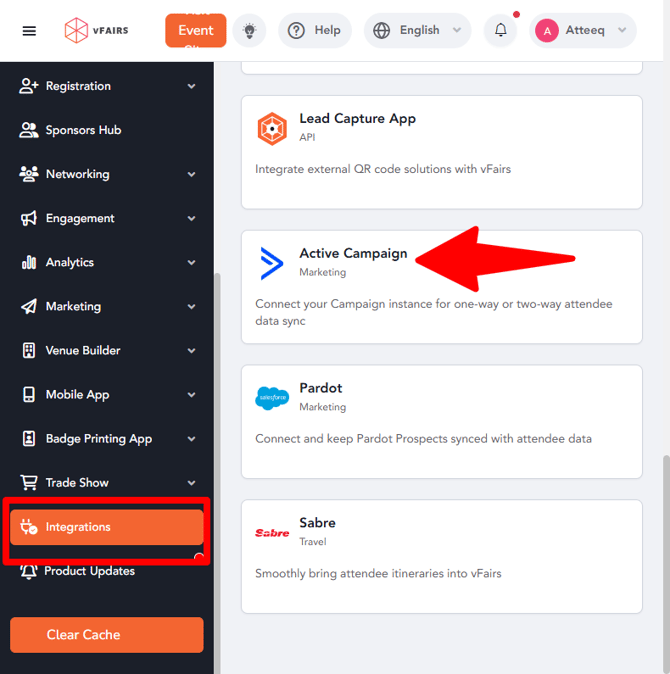This screenshot has width=670, height=674.
Task: Open the English language dropdown
Action: point(417,31)
